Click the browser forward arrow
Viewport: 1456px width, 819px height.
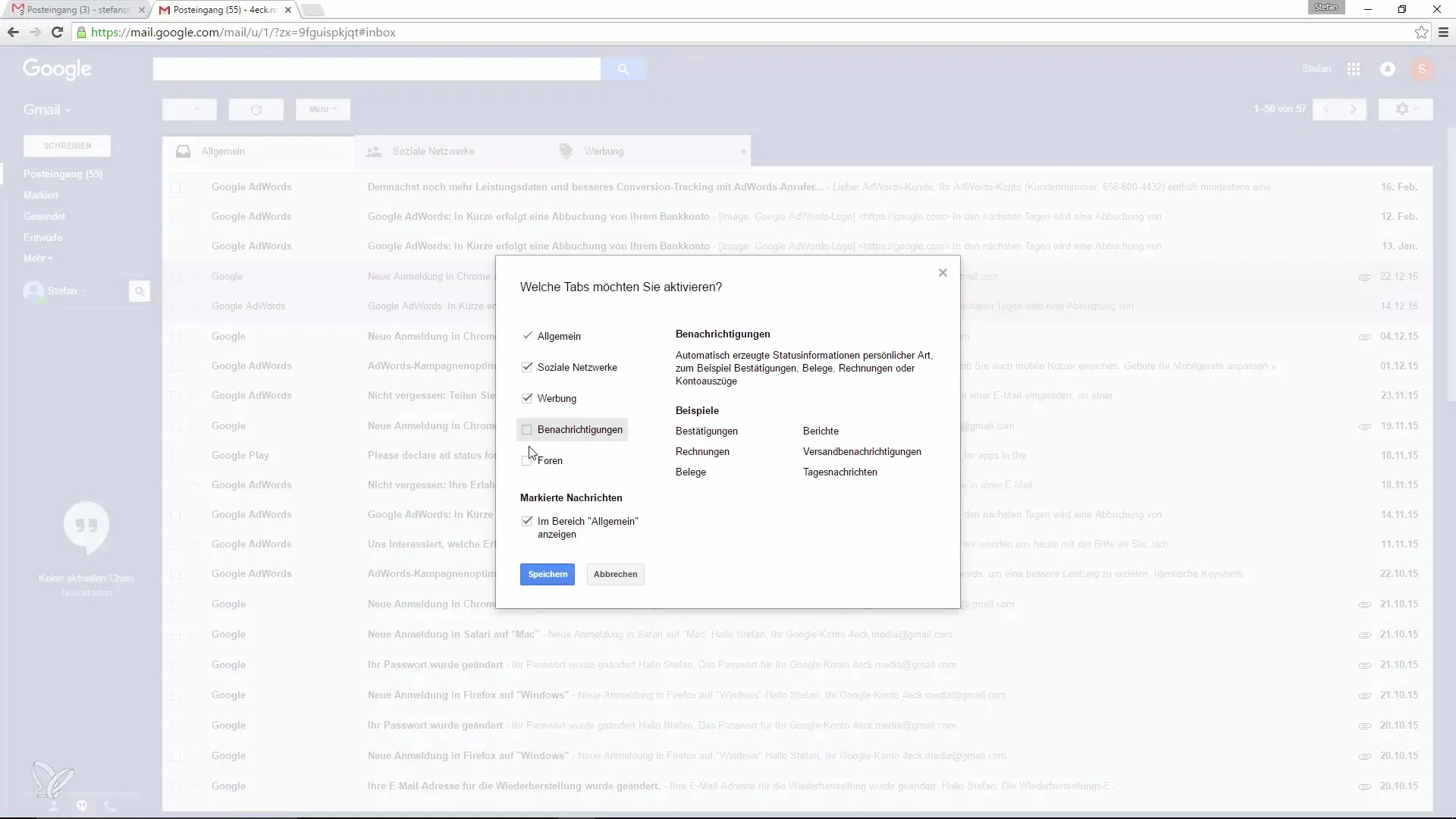coord(35,33)
